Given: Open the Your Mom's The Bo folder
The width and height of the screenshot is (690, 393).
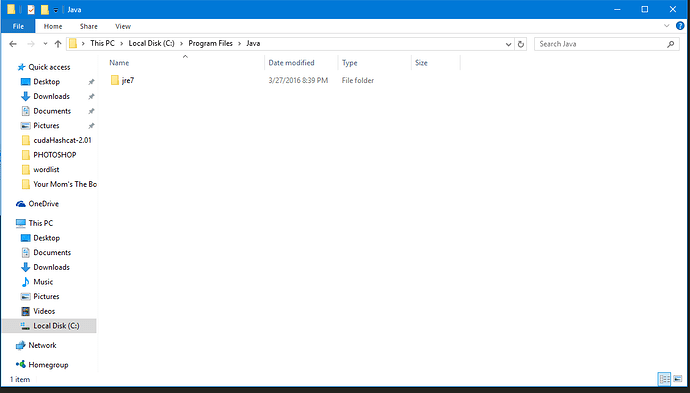Looking at the screenshot, I should click(65, 184).
